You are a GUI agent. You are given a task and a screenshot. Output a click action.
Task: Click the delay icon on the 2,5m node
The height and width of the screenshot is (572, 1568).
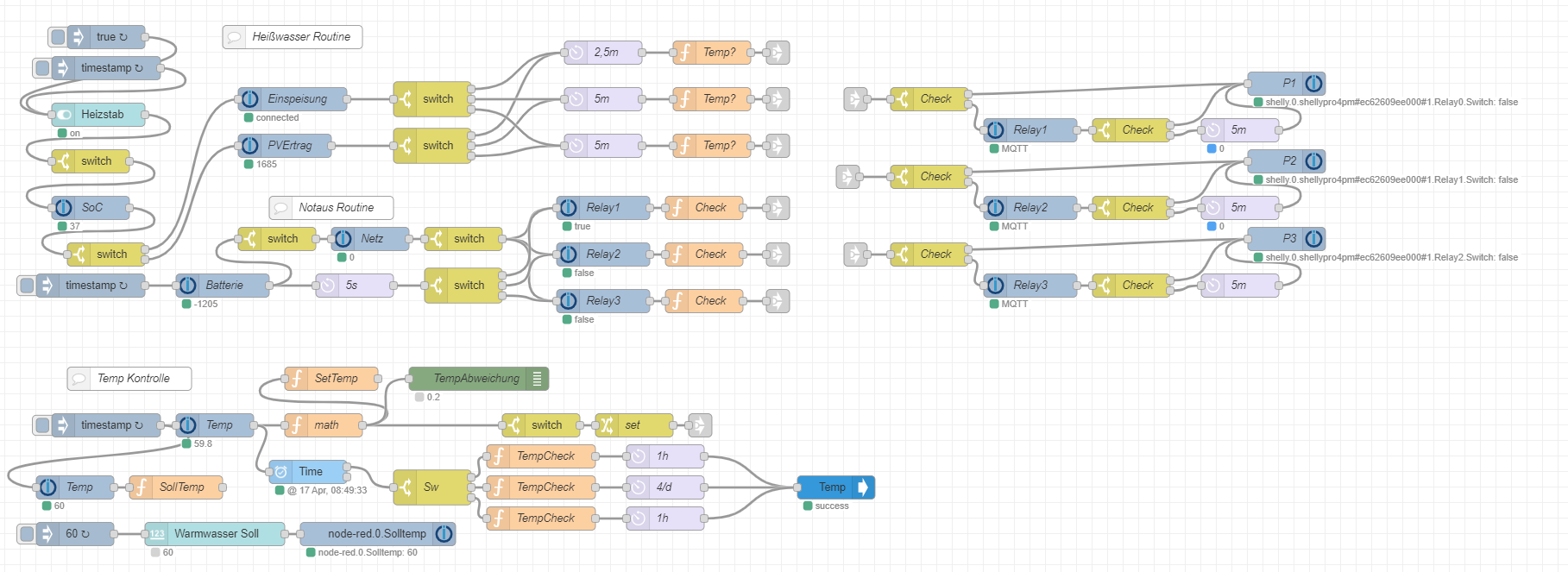pyautogui.click(x=576, y=53)
